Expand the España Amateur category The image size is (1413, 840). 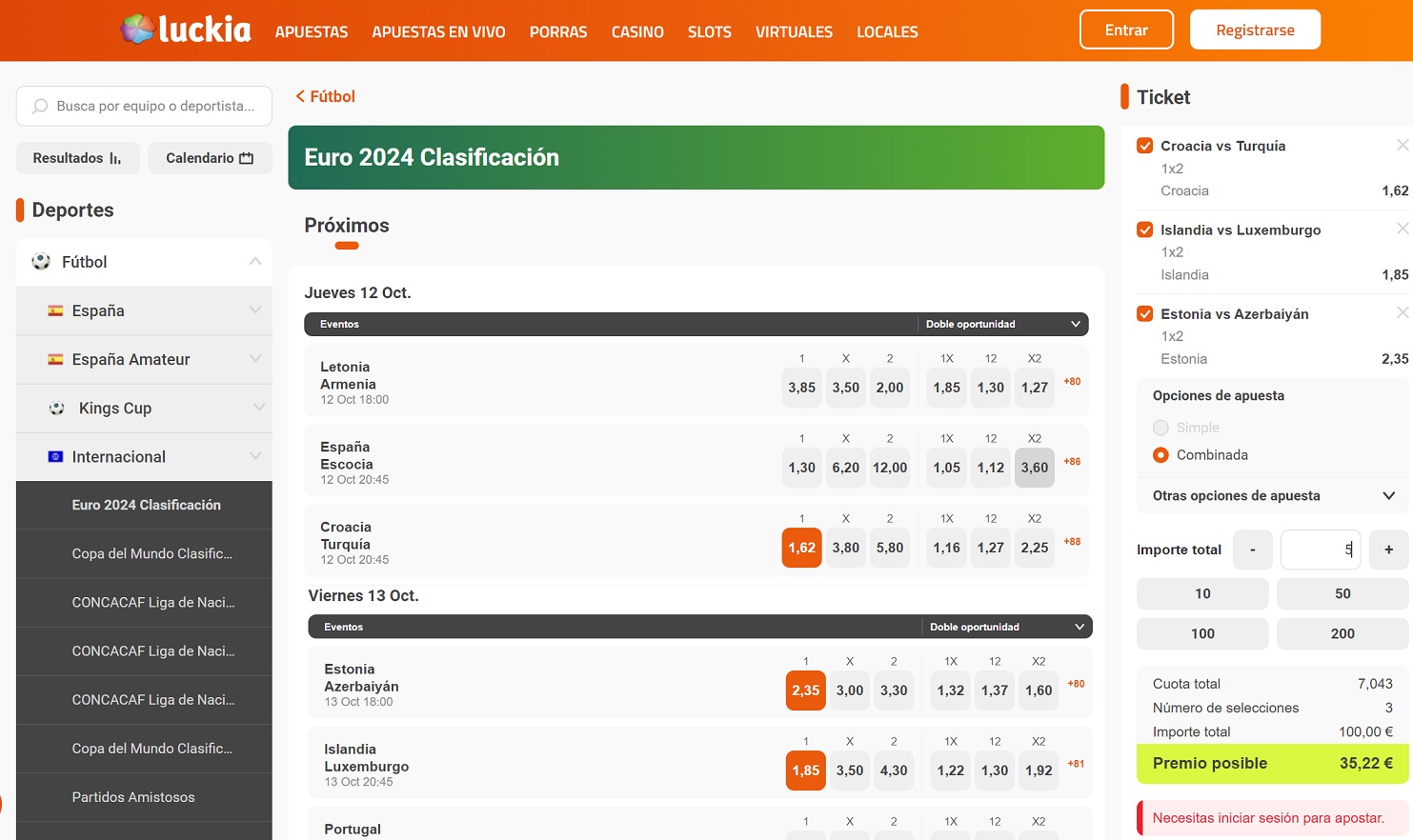tap(255, 358)
